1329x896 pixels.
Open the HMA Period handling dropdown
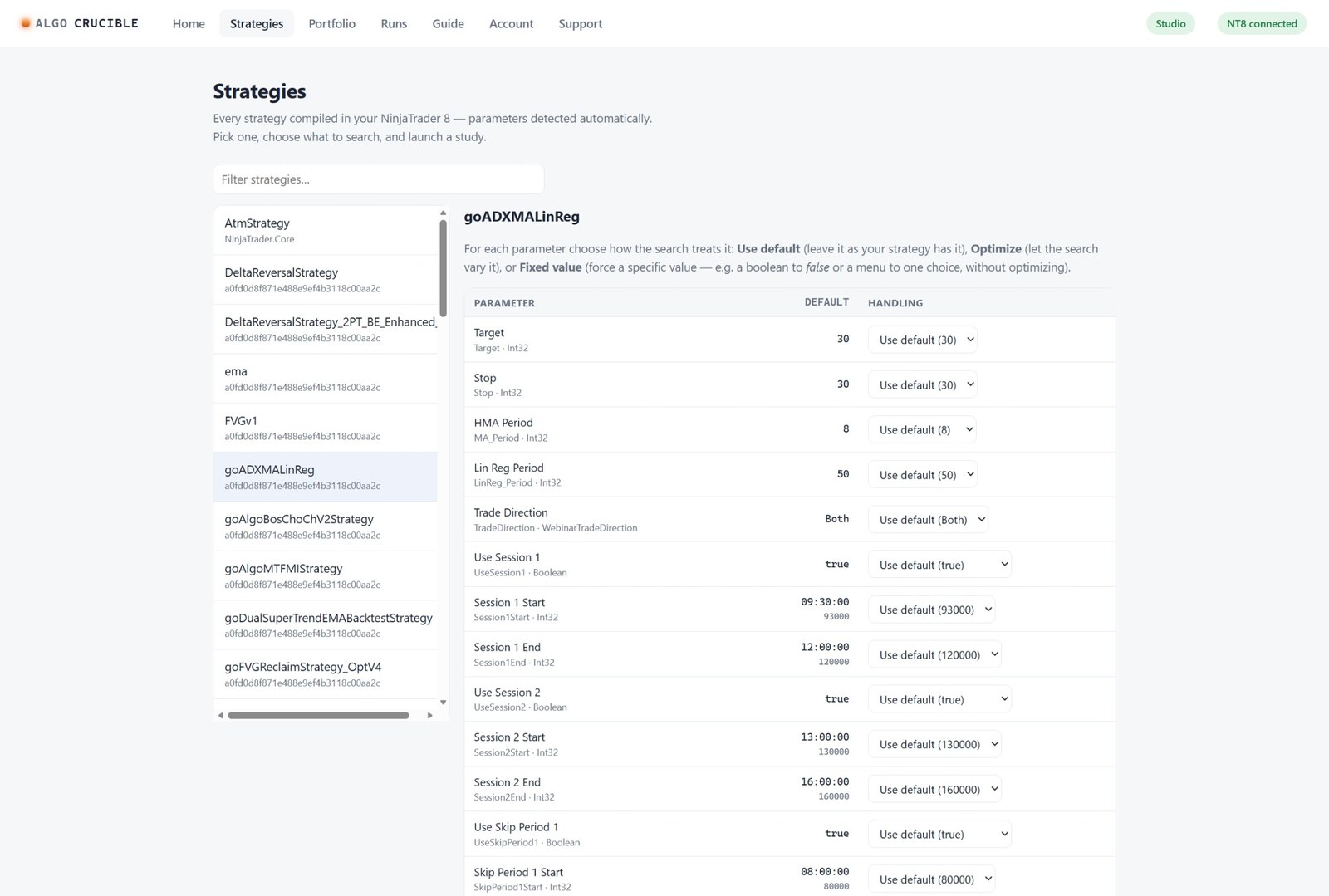[x=922, y=429]
